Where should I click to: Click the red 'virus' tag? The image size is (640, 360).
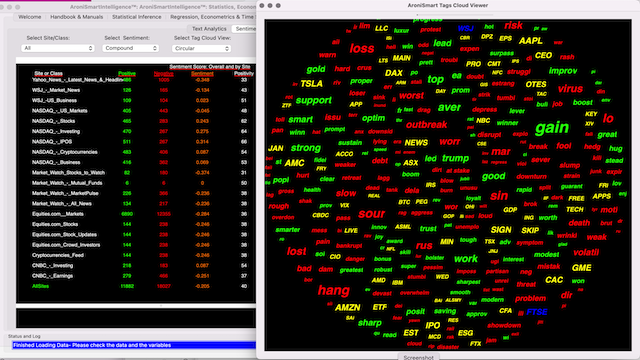[x=570, y=89]
